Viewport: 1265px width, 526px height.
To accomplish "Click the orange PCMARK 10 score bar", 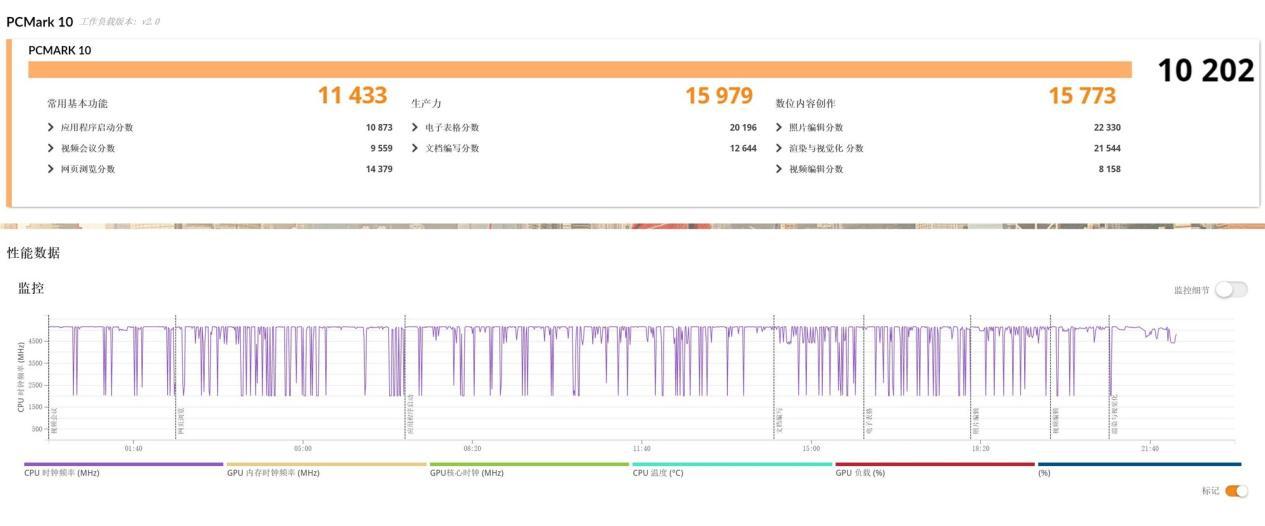I will click(x=580, y=69).
